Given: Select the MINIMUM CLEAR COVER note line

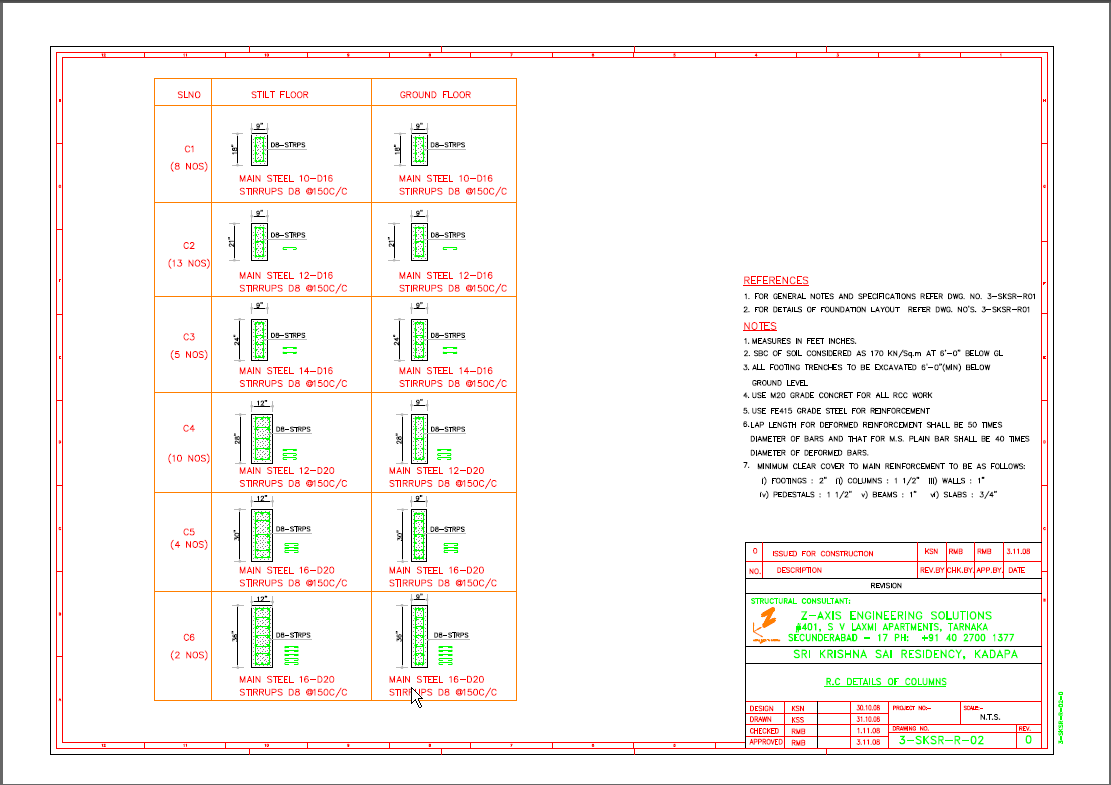Looking at the screenshot, I should tap(884, 466).
